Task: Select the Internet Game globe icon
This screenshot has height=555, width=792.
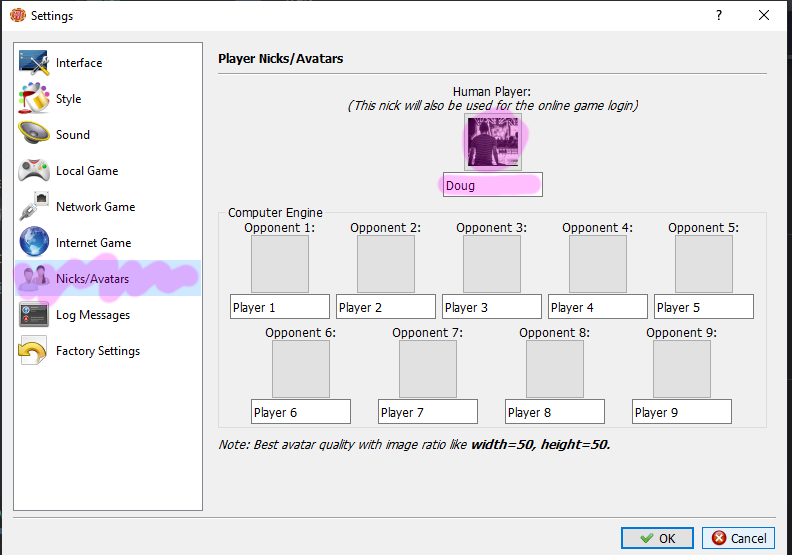Action: 34,243
